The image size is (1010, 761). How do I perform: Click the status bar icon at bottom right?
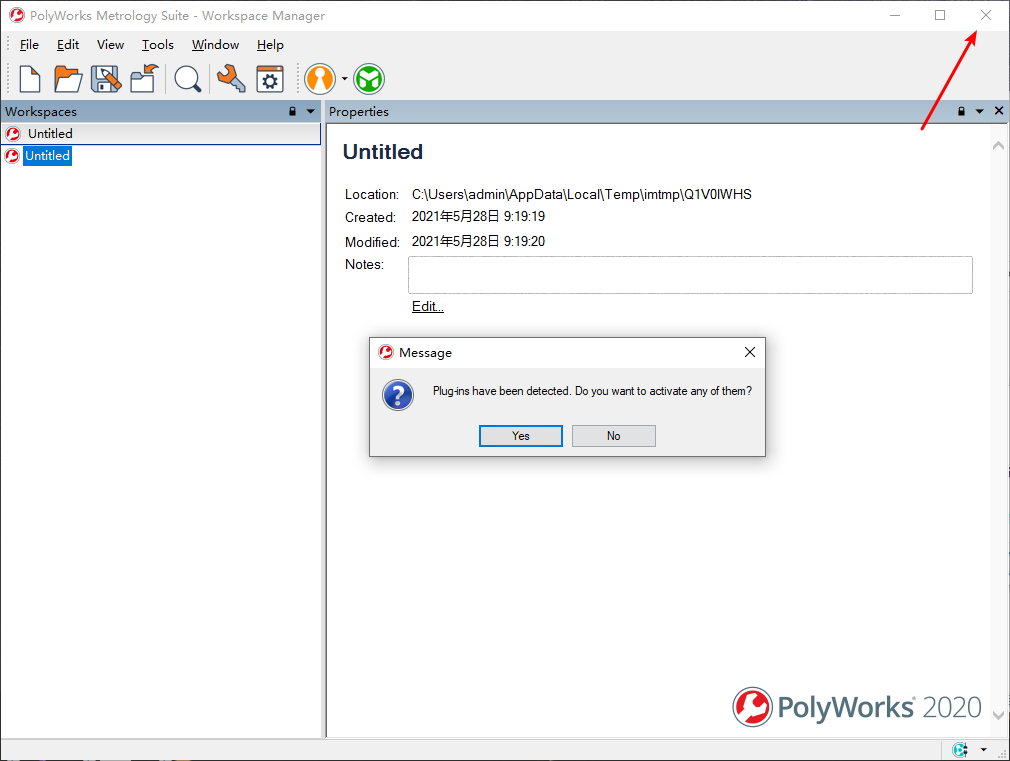pos(960,749)
